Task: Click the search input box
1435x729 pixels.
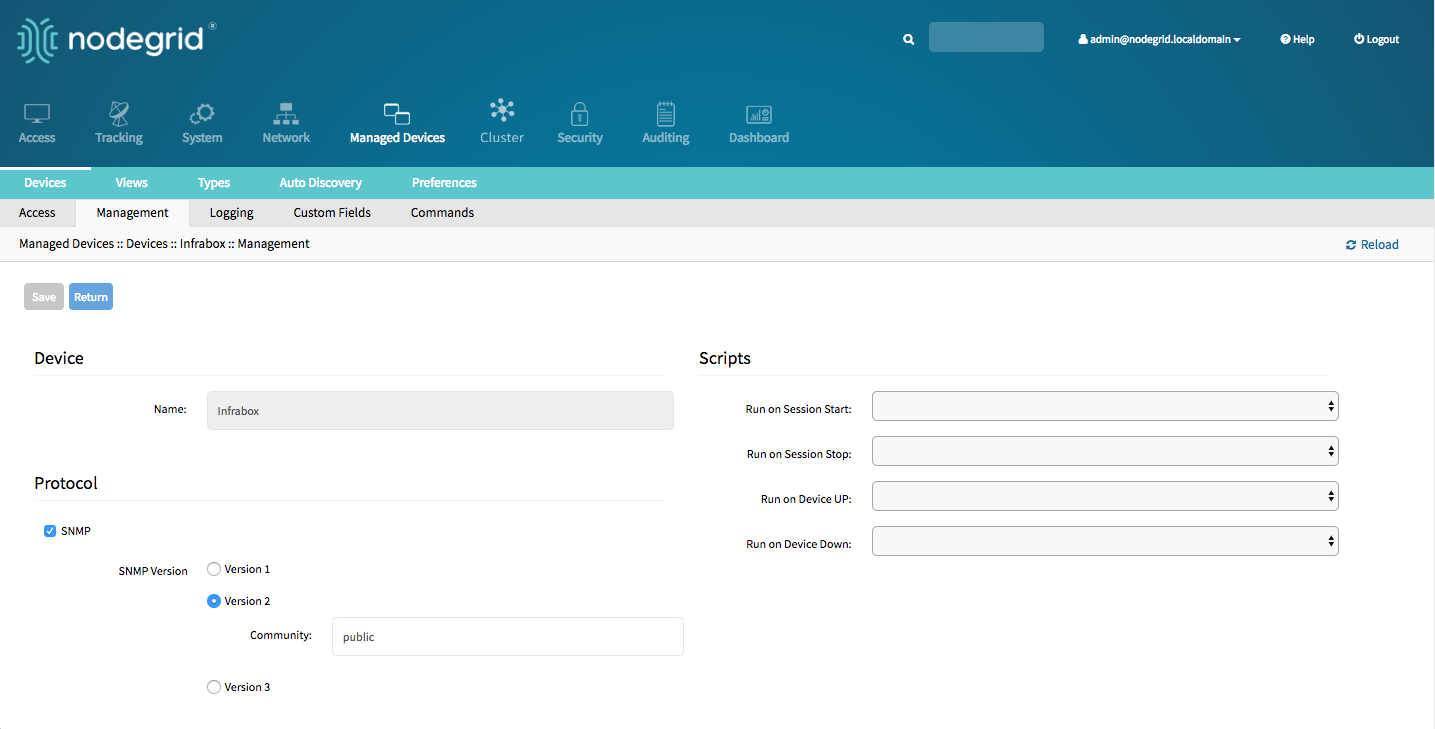Action: click(x=986, y=37)
